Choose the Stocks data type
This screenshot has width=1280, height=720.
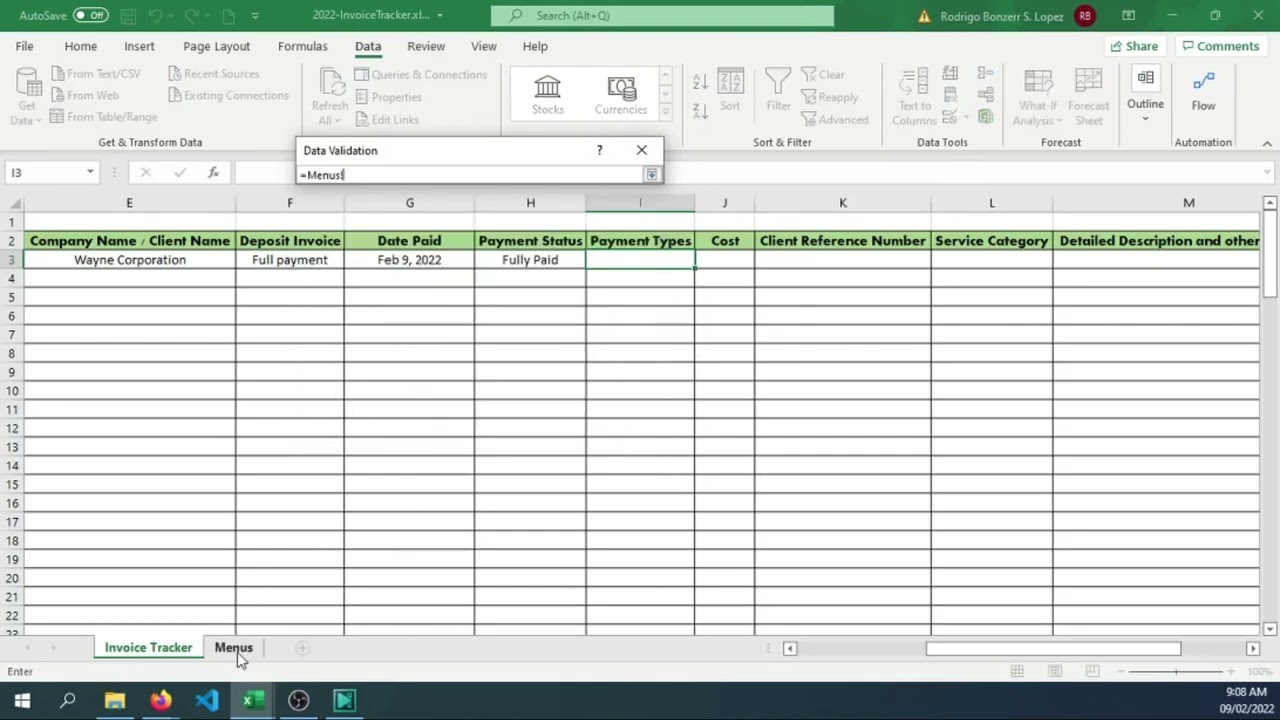(547, 95)
